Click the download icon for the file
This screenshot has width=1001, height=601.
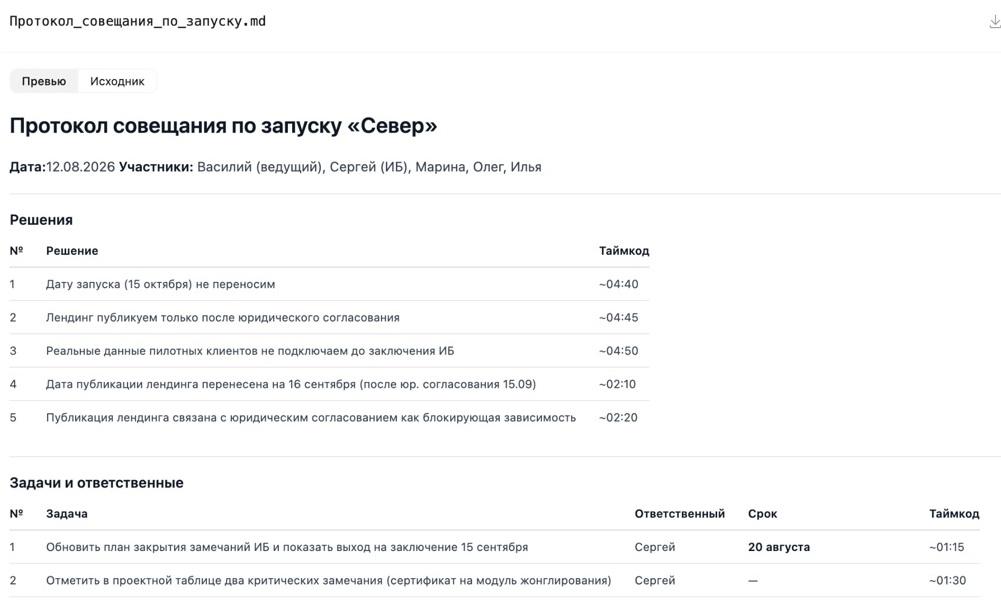(x=994, y=22)
